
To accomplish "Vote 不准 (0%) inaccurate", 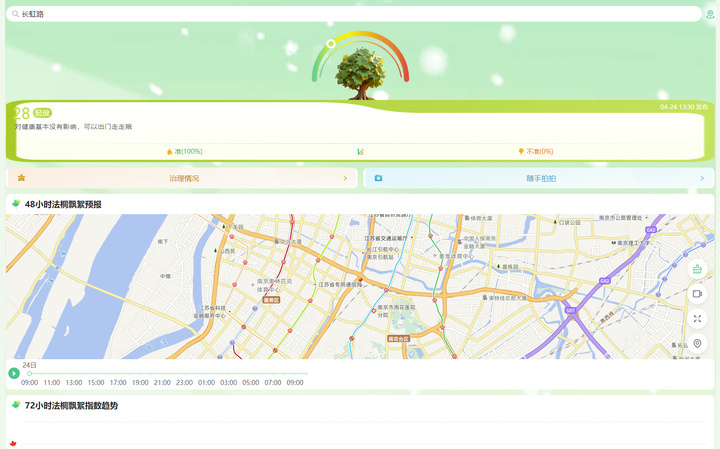I will (536, 152).
